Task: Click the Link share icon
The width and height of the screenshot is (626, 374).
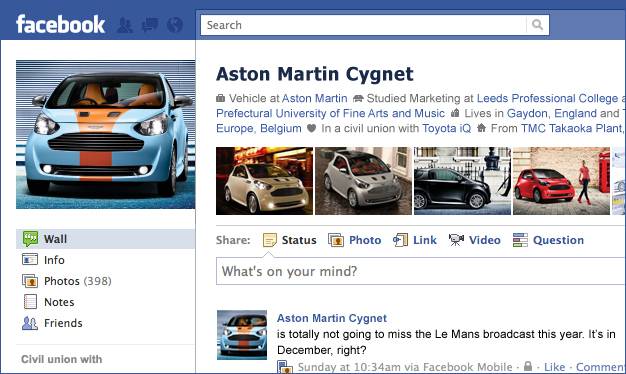Action: pos(400,240)
